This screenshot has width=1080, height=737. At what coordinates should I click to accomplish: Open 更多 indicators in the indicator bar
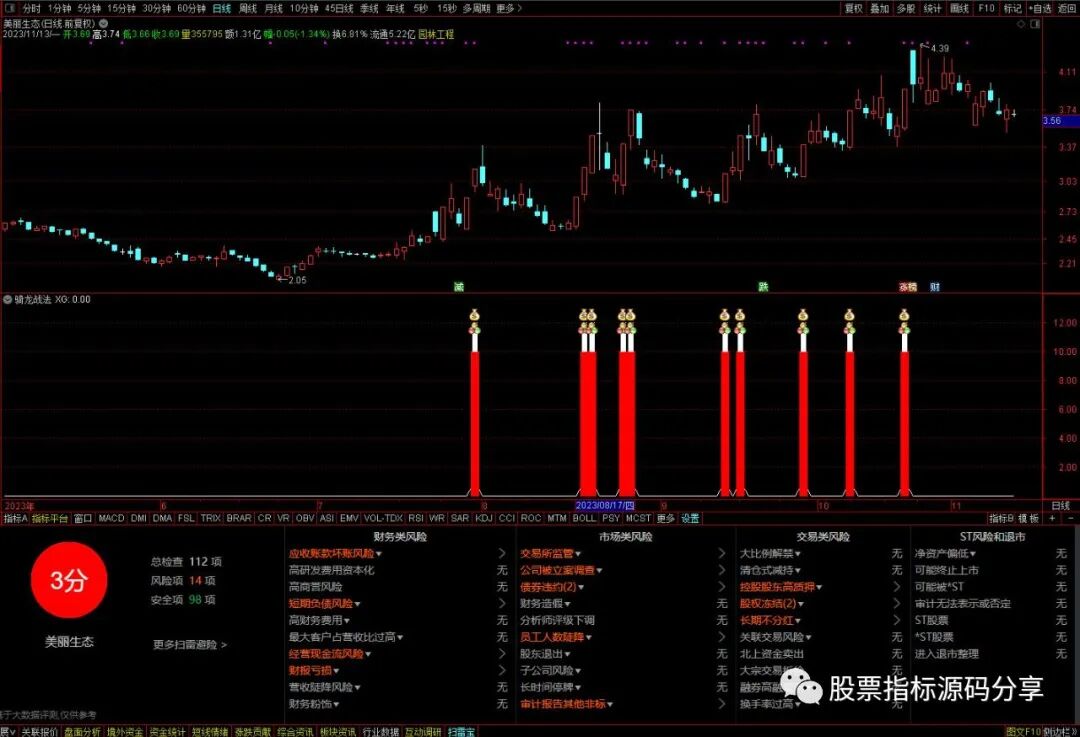coord(665,518)
